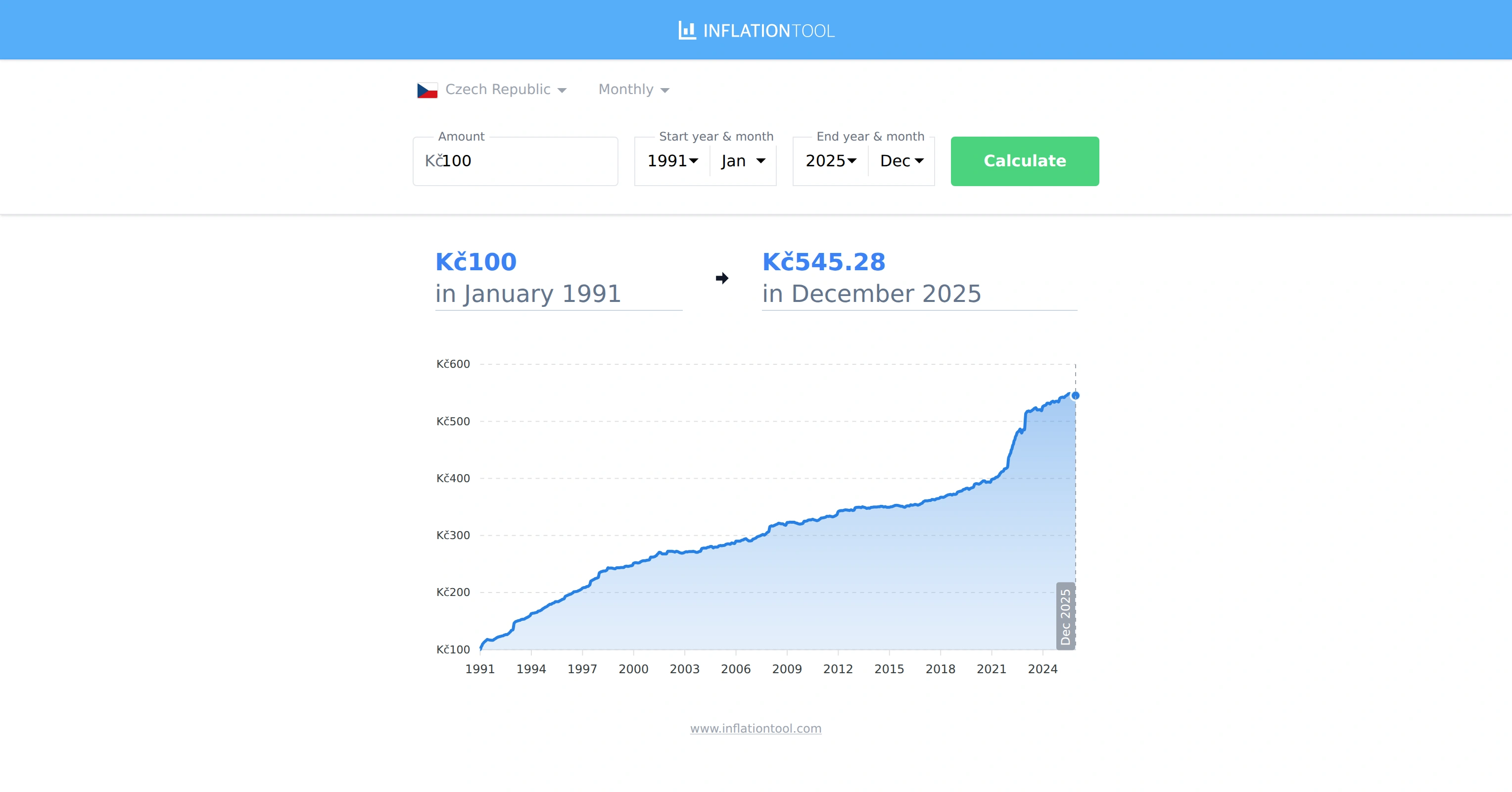Viewport: 1512px width, 792px height.
Task: Open the end year 2025 dropdown
Action: pyautogui.click(x=829, y=161)
